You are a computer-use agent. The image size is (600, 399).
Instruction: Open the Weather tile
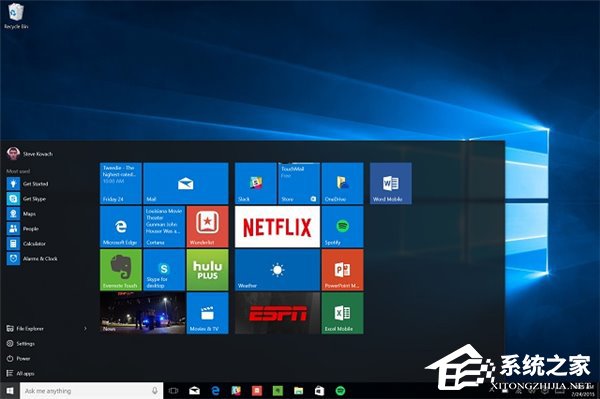(x=277, y=270)
